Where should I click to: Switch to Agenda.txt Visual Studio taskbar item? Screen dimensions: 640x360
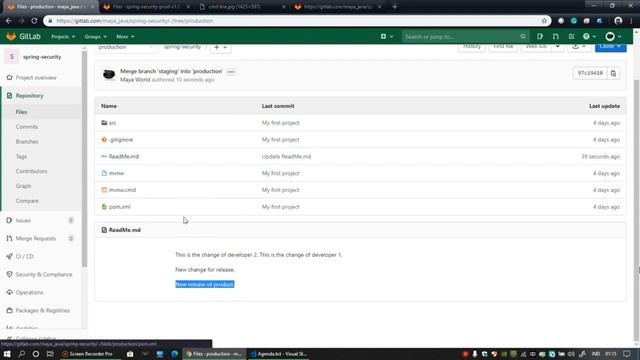pos(278,354)
